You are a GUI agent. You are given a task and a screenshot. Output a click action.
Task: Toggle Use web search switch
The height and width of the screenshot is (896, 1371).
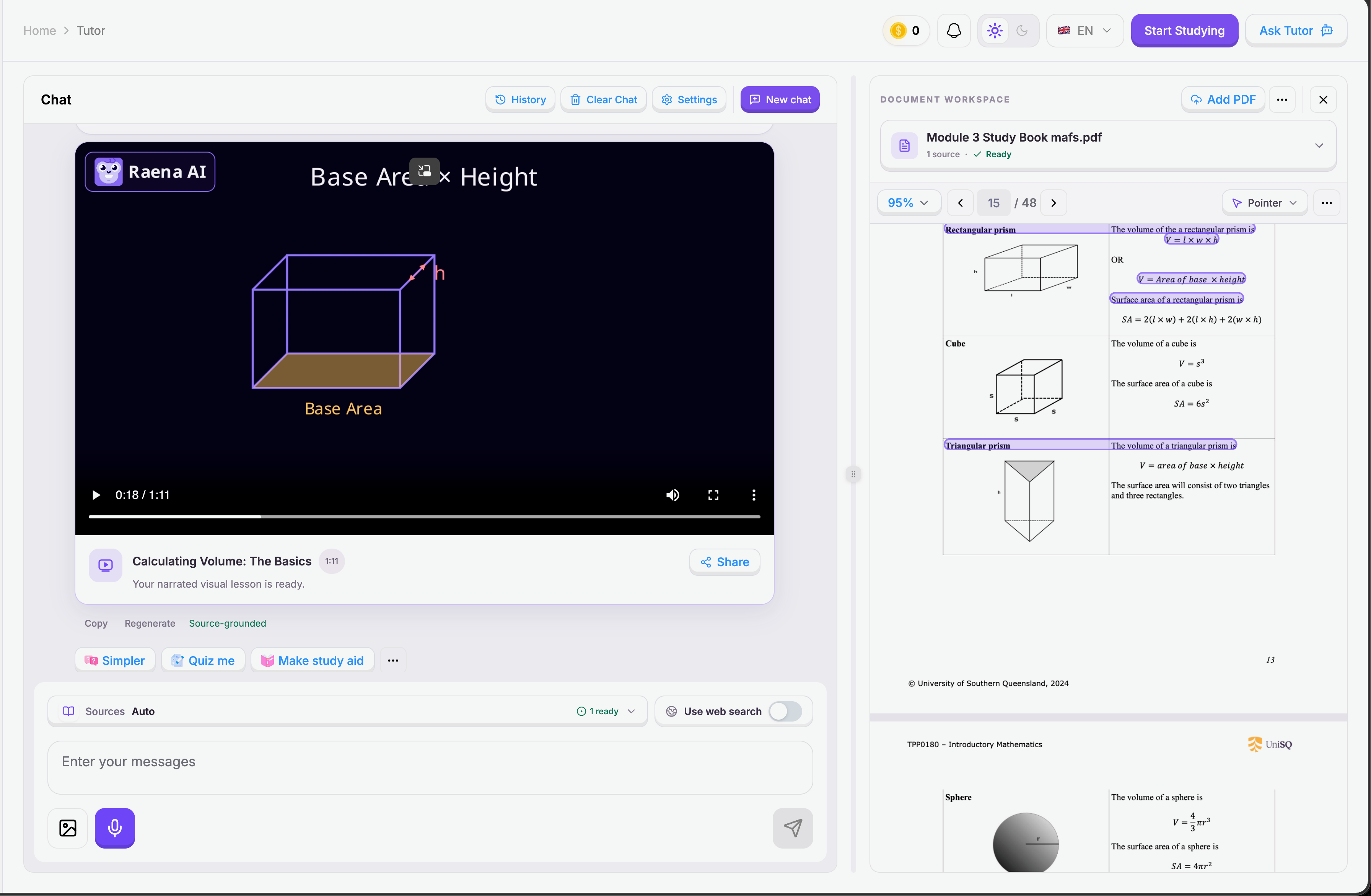pos(785,711)
